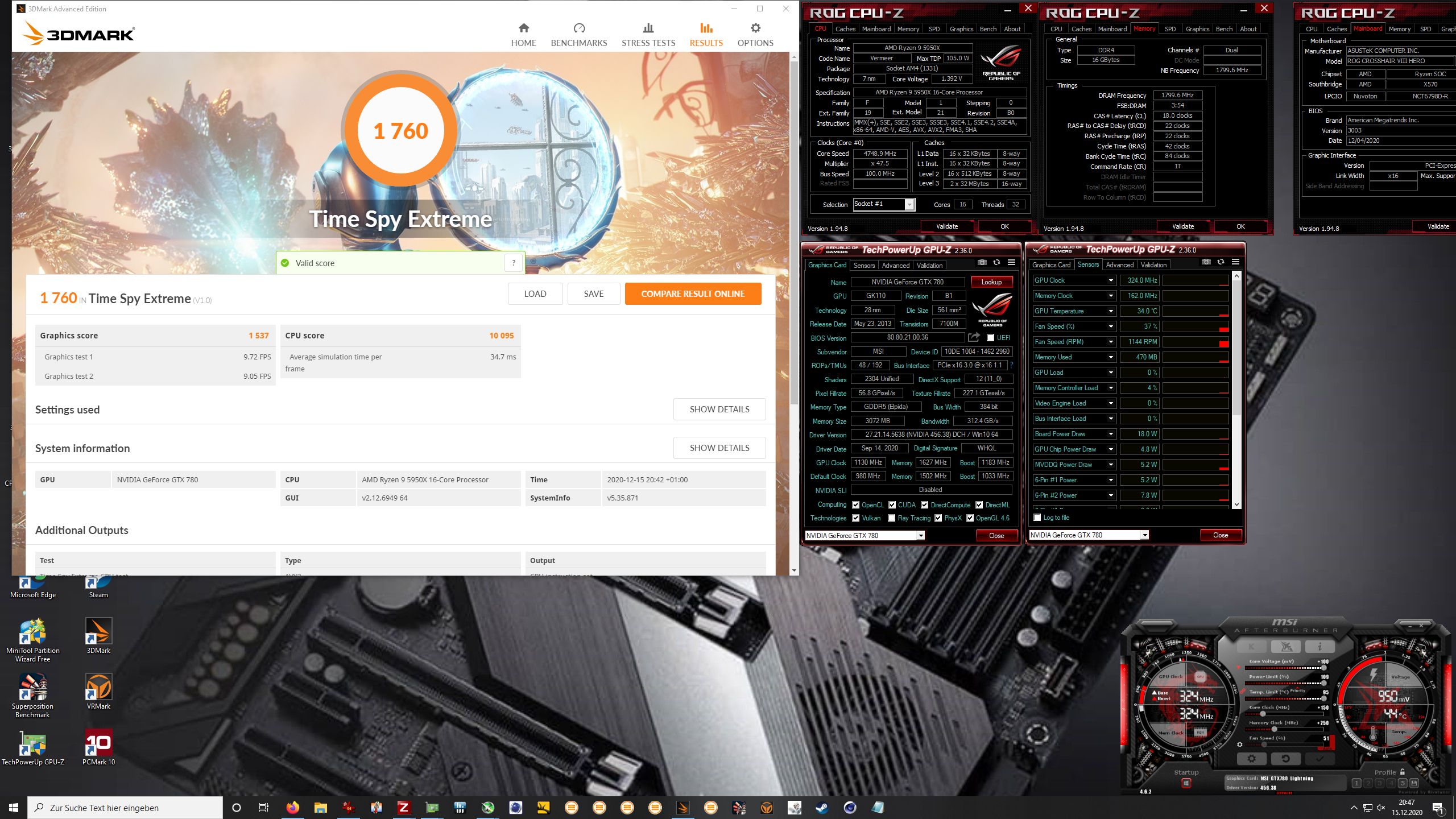Open the RESULTS tab in 3DMark
Image resolution: width=1456 pixels, height=819 pixels.
[706, 35]
